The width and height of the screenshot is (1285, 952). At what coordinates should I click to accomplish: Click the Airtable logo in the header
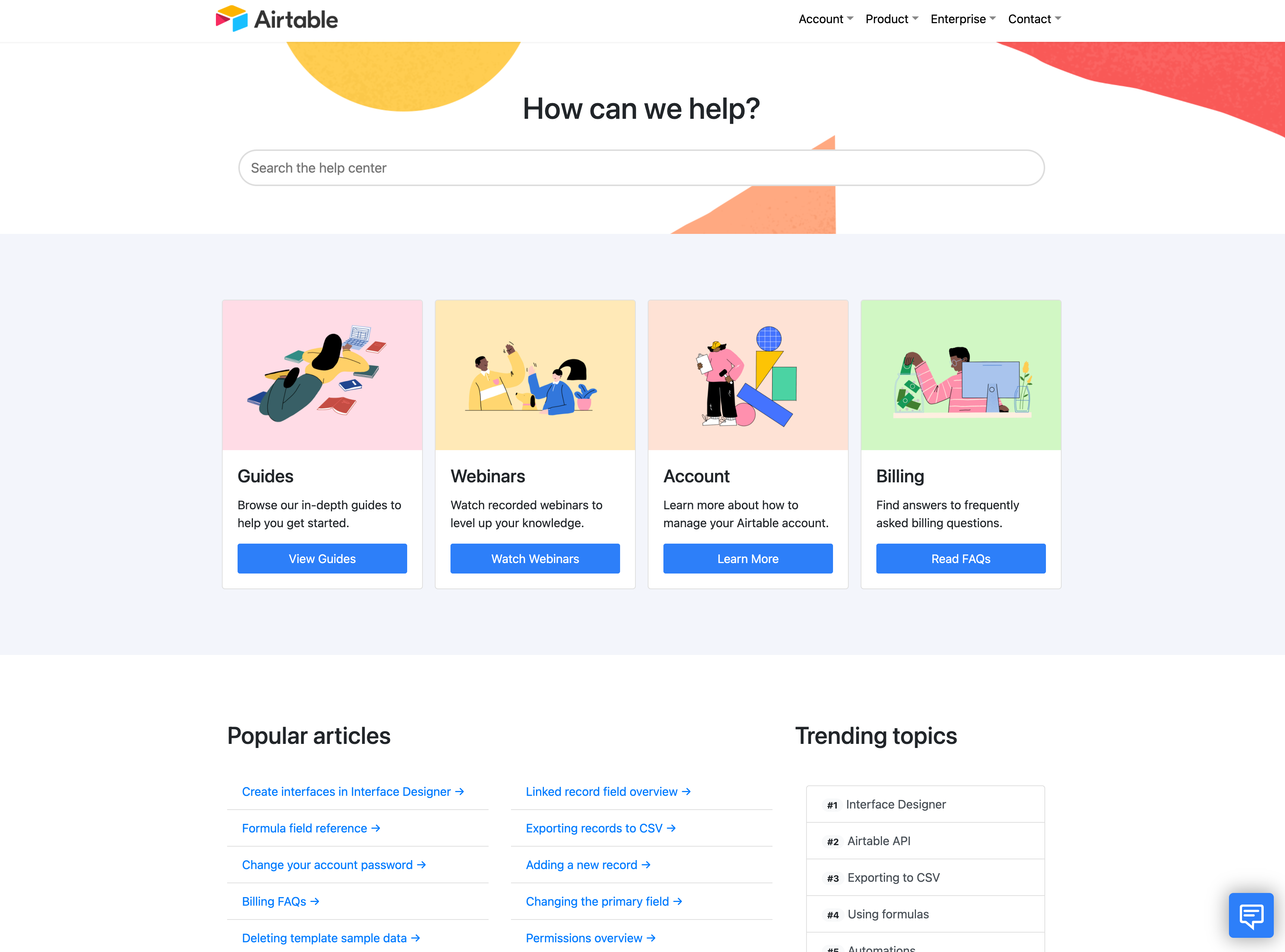pos(277,18)
